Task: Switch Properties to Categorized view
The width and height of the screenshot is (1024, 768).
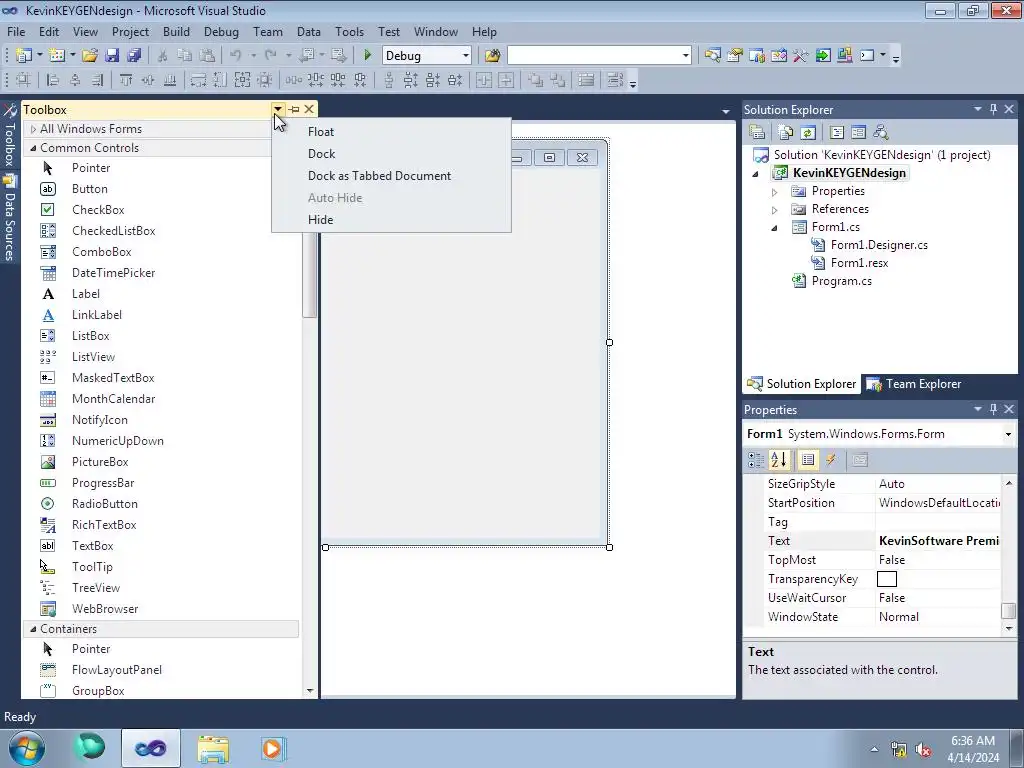Action: (x=756, y=460)
